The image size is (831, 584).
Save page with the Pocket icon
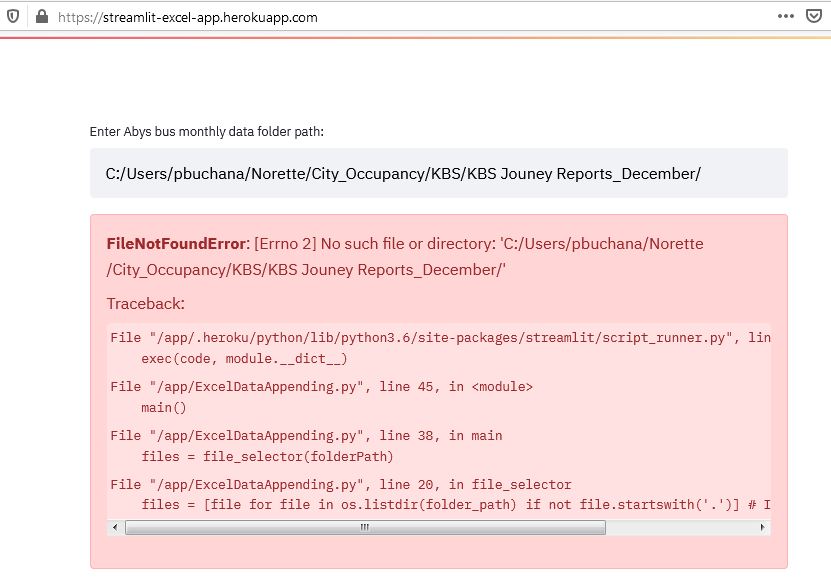click(814, 17)
